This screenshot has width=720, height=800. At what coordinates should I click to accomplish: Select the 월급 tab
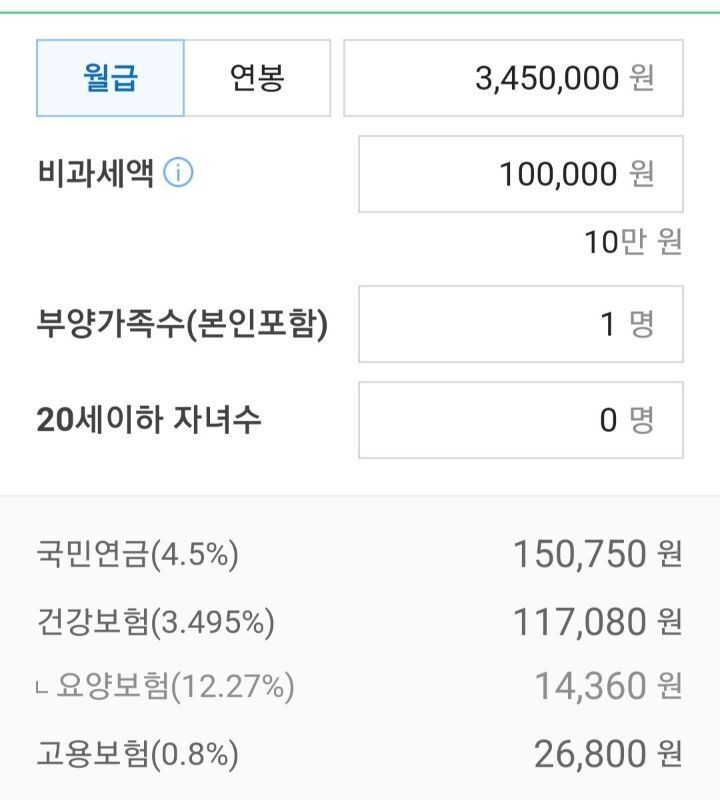tap(110, 78)
